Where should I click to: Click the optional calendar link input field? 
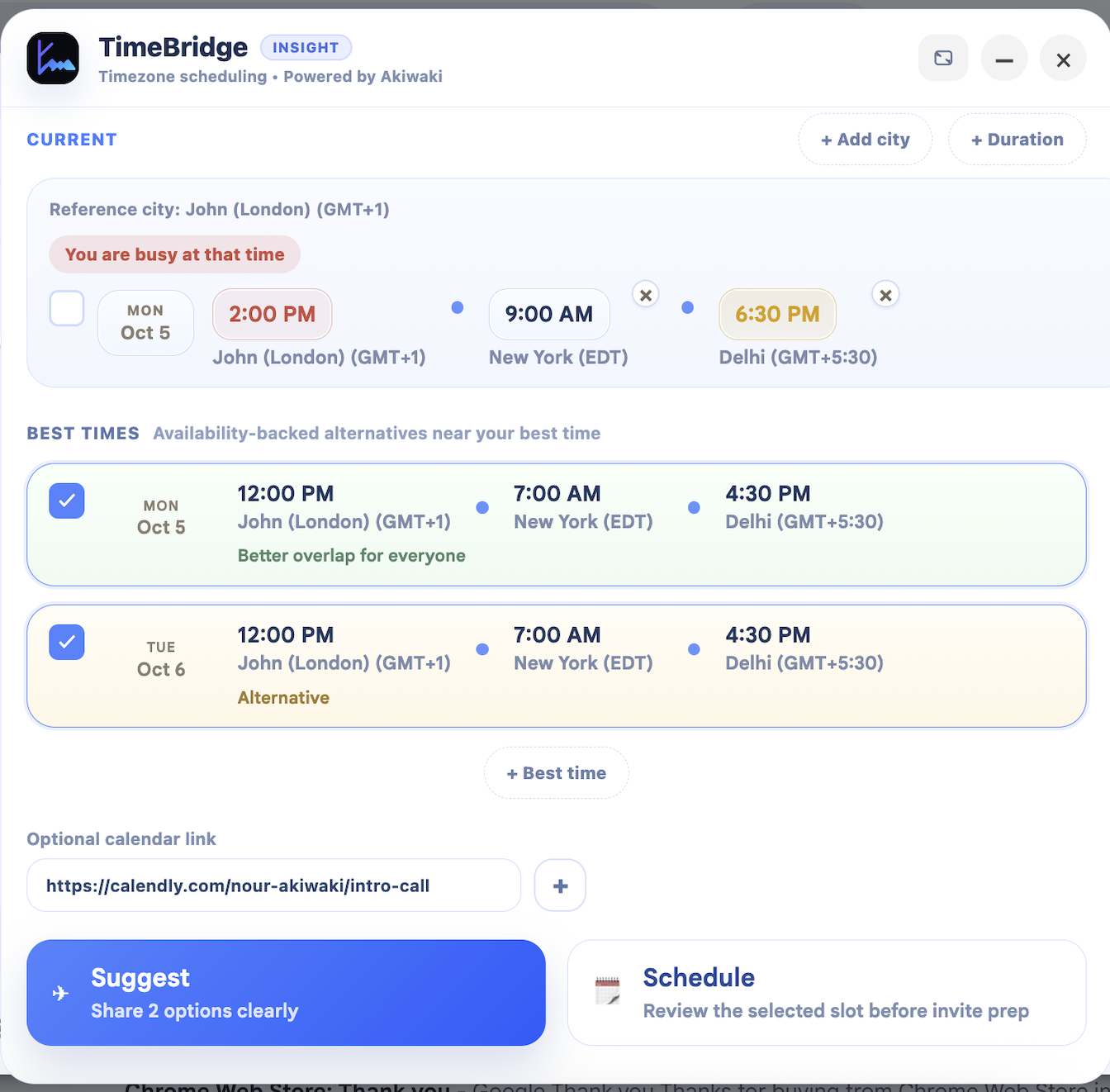pyautogui.click(x=273, y=885)
